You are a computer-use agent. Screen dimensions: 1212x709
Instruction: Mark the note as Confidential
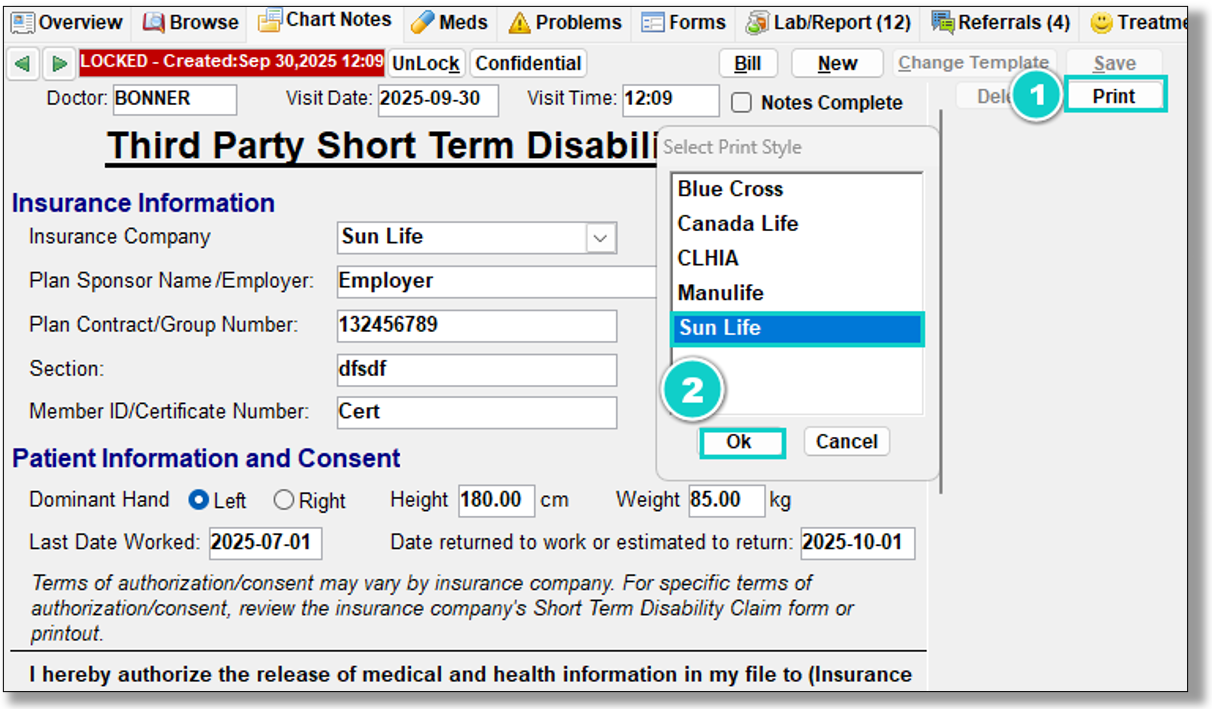tap(528, 64)
